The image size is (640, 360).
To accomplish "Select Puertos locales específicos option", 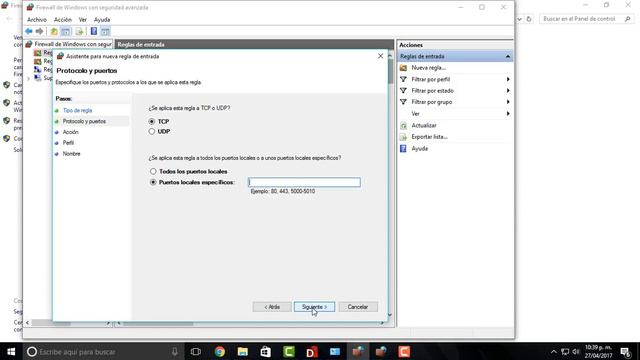I will pyautogui.click(x=153, y=182).
